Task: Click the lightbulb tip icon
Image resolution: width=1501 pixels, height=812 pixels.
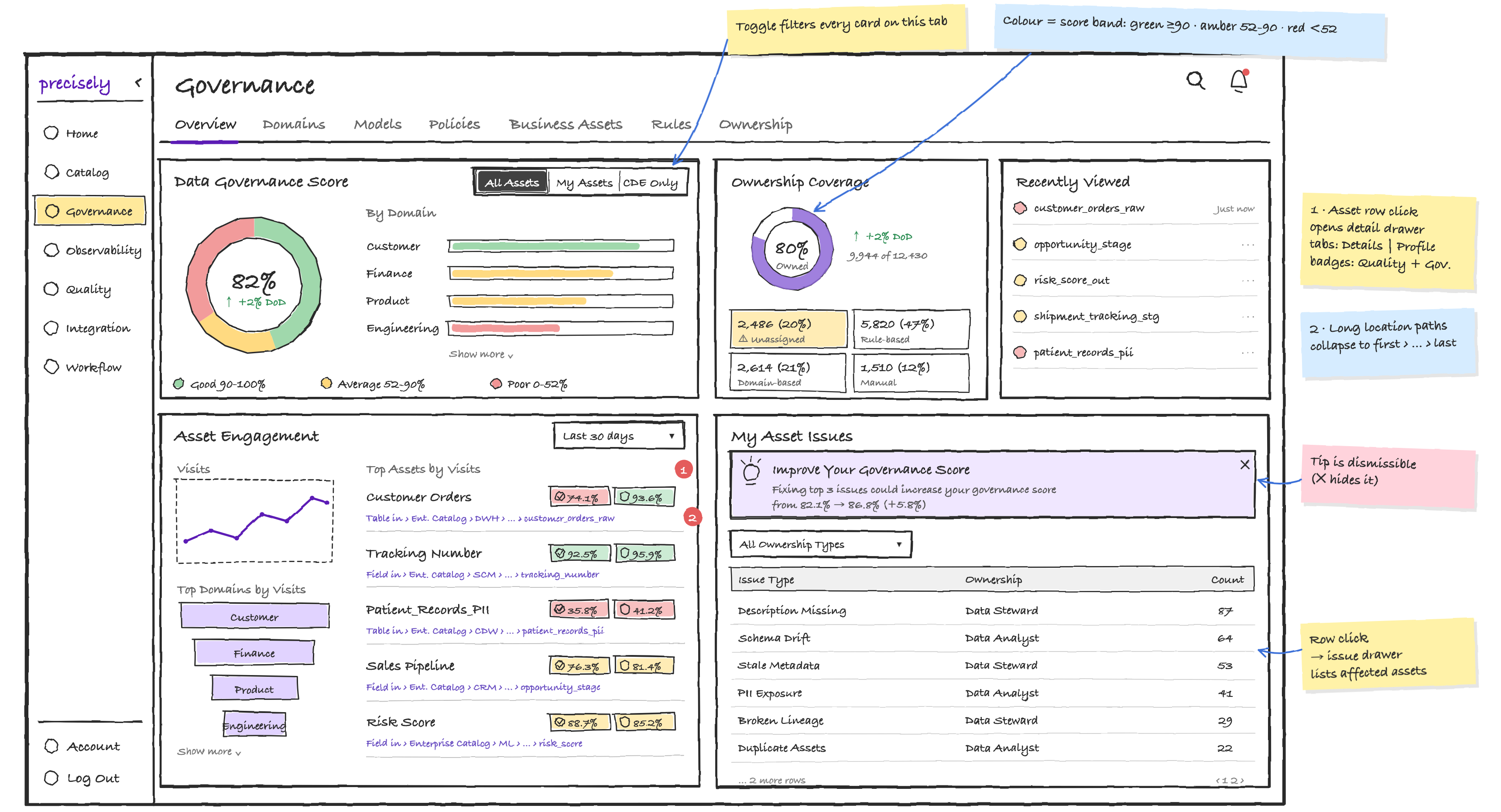Action: pos(751,471)
